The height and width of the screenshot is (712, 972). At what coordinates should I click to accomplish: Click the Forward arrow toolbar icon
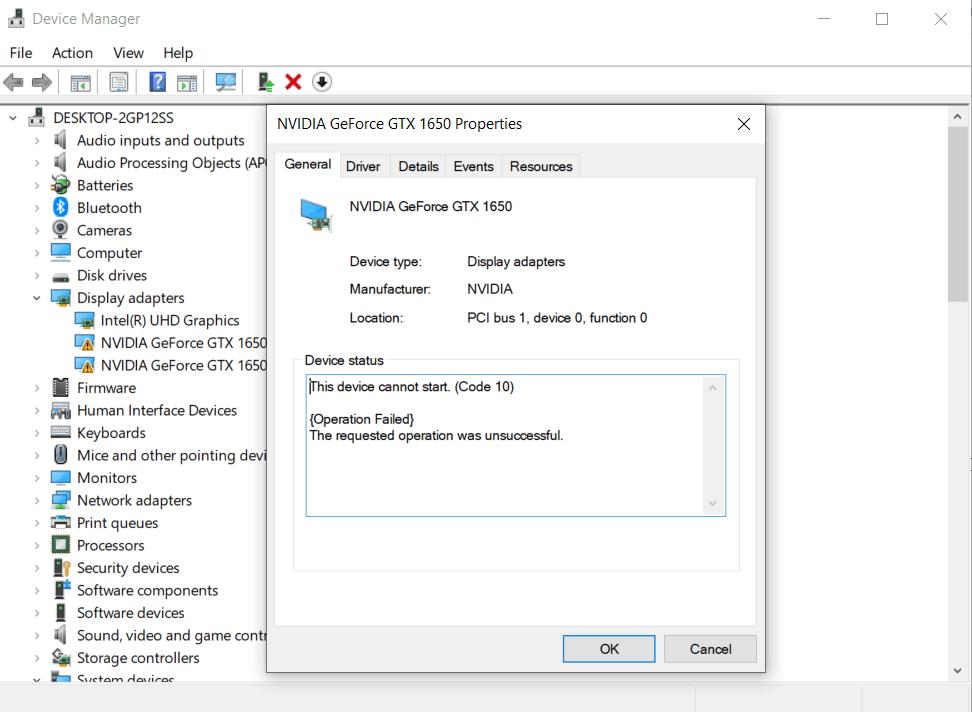coord(42,82)
